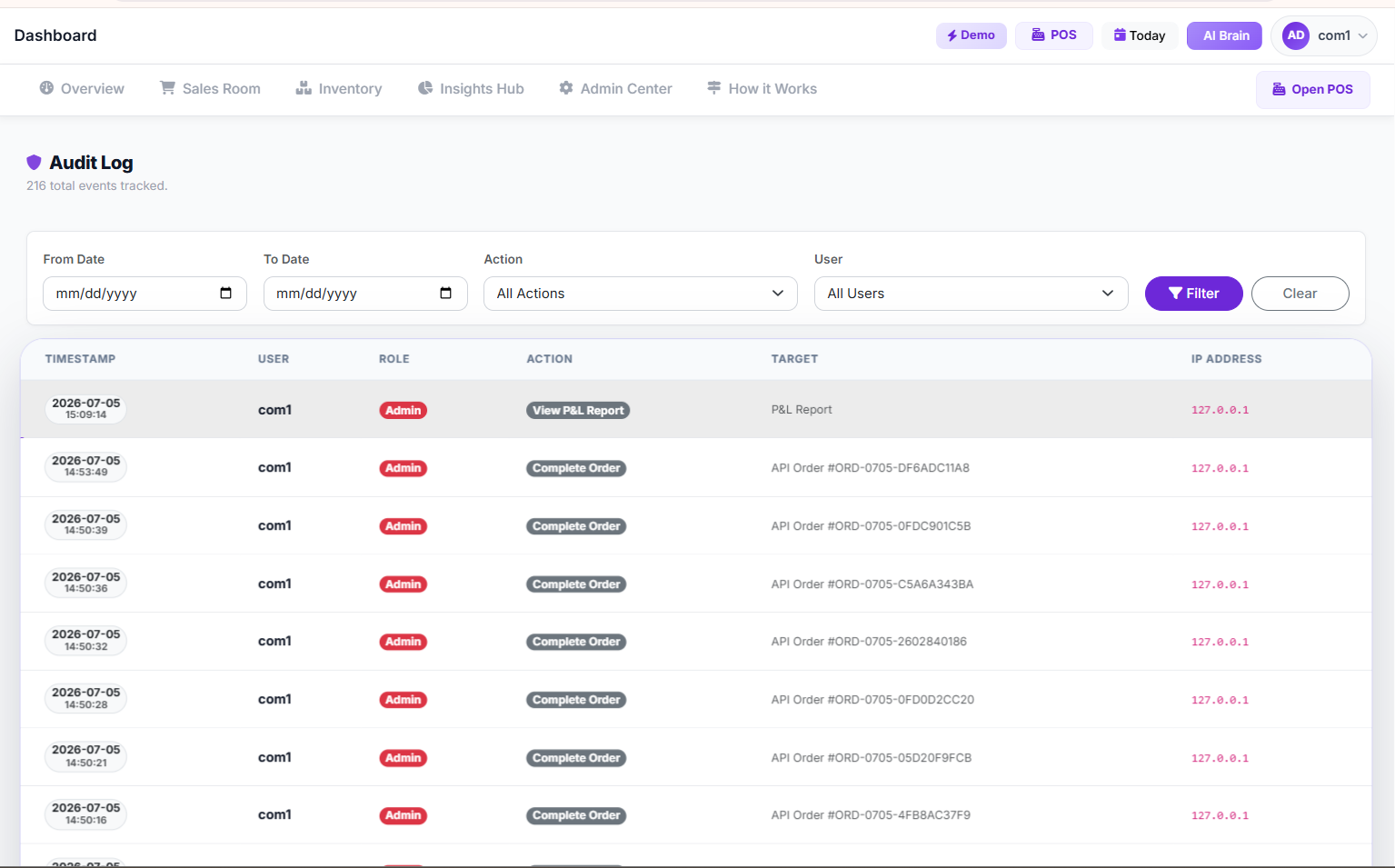Go to the Inventory tab

click(x=339, y=88)
